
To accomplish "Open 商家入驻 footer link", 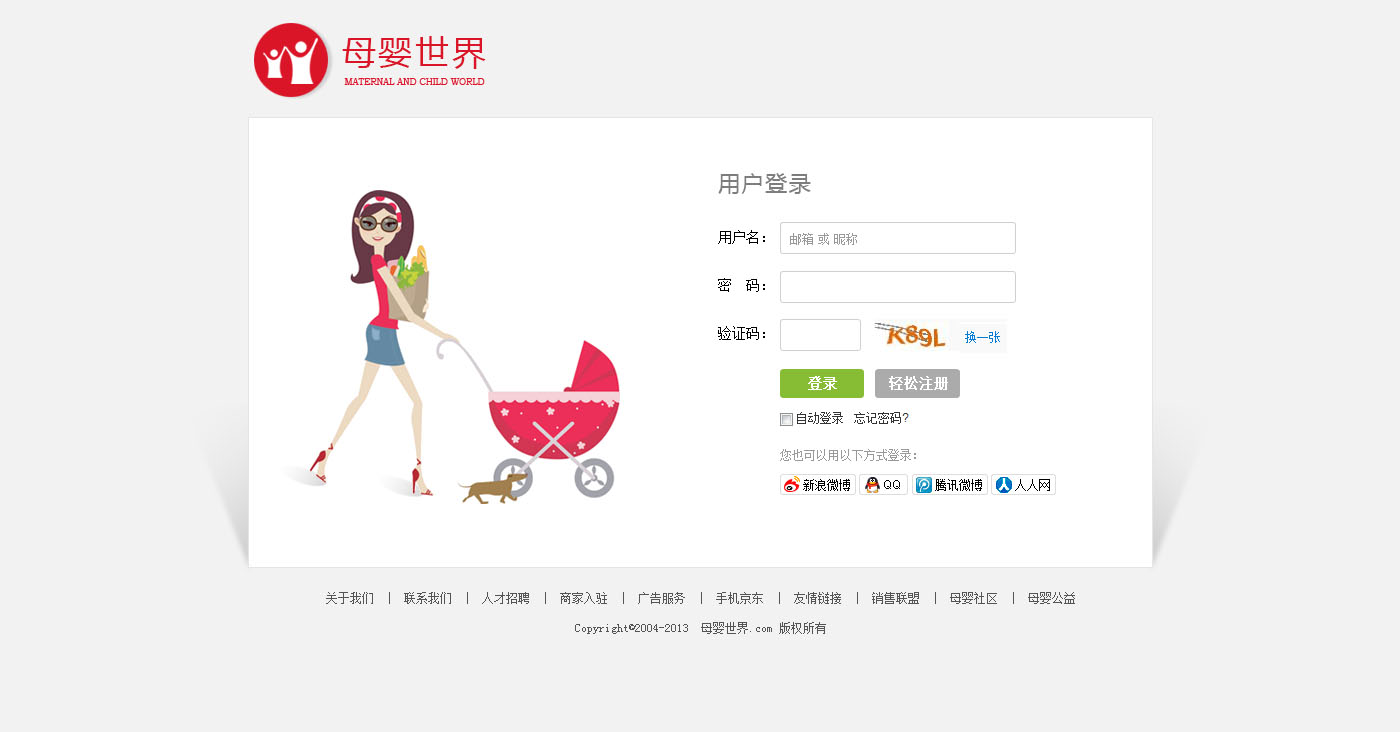I will (584, 599).
